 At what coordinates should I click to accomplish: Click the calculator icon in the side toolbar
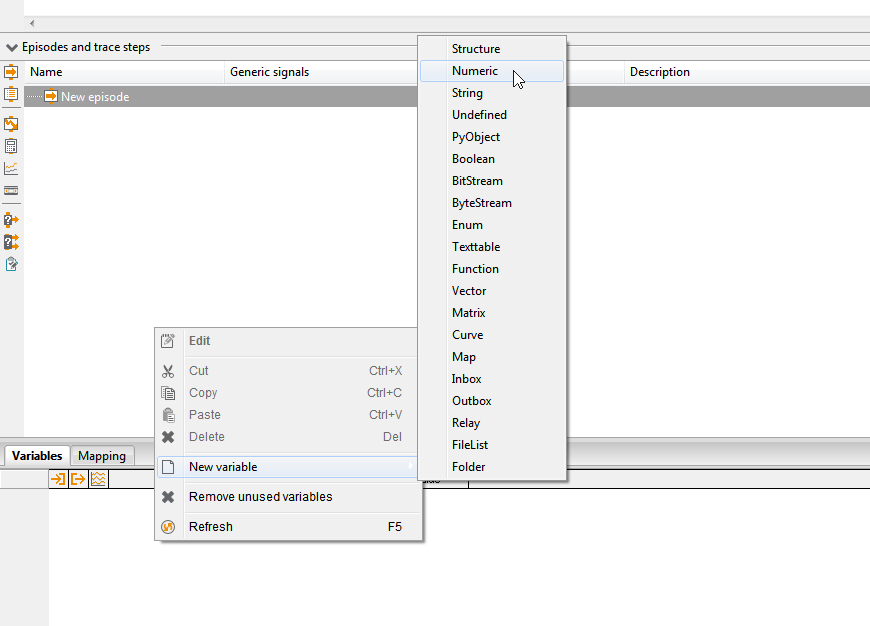tap(11, 146)
